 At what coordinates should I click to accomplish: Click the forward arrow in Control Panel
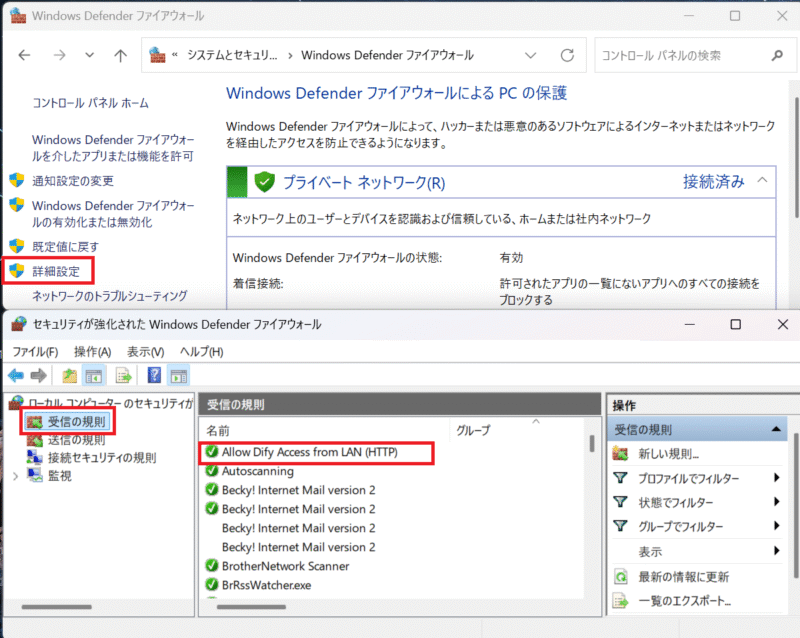[x=60, y=55]
